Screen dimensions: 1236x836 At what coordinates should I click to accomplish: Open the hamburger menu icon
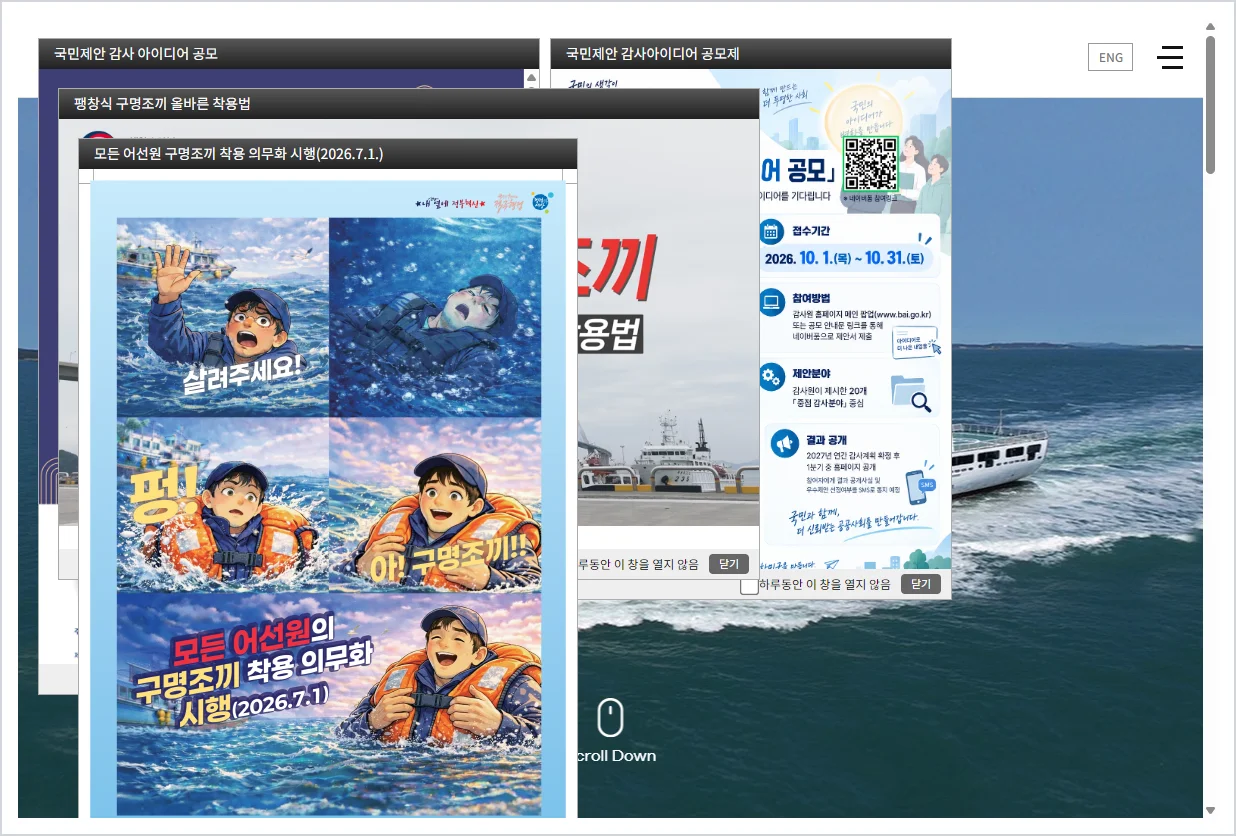1170,57
